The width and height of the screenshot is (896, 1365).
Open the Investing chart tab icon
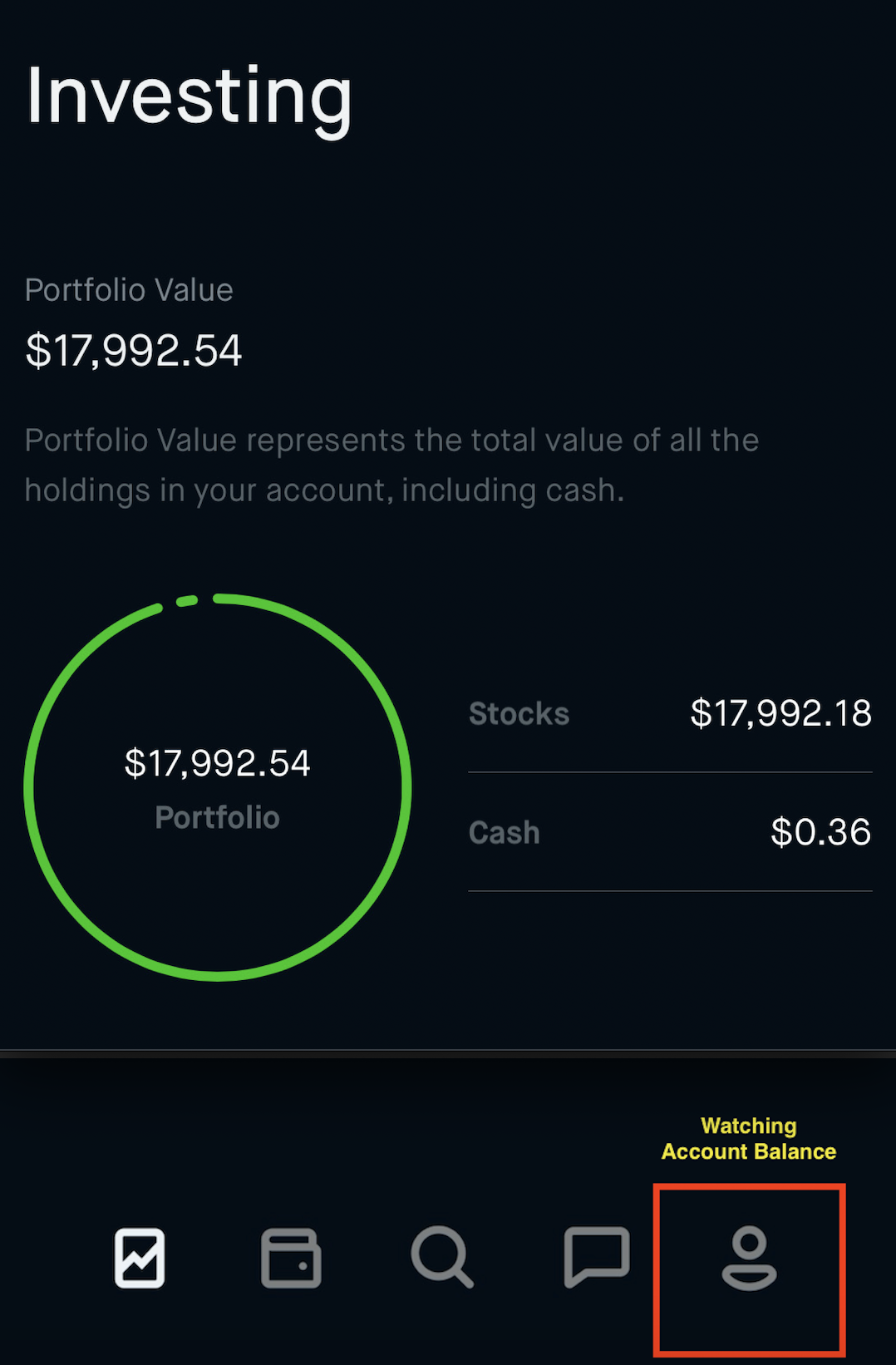pos(140,1257)
